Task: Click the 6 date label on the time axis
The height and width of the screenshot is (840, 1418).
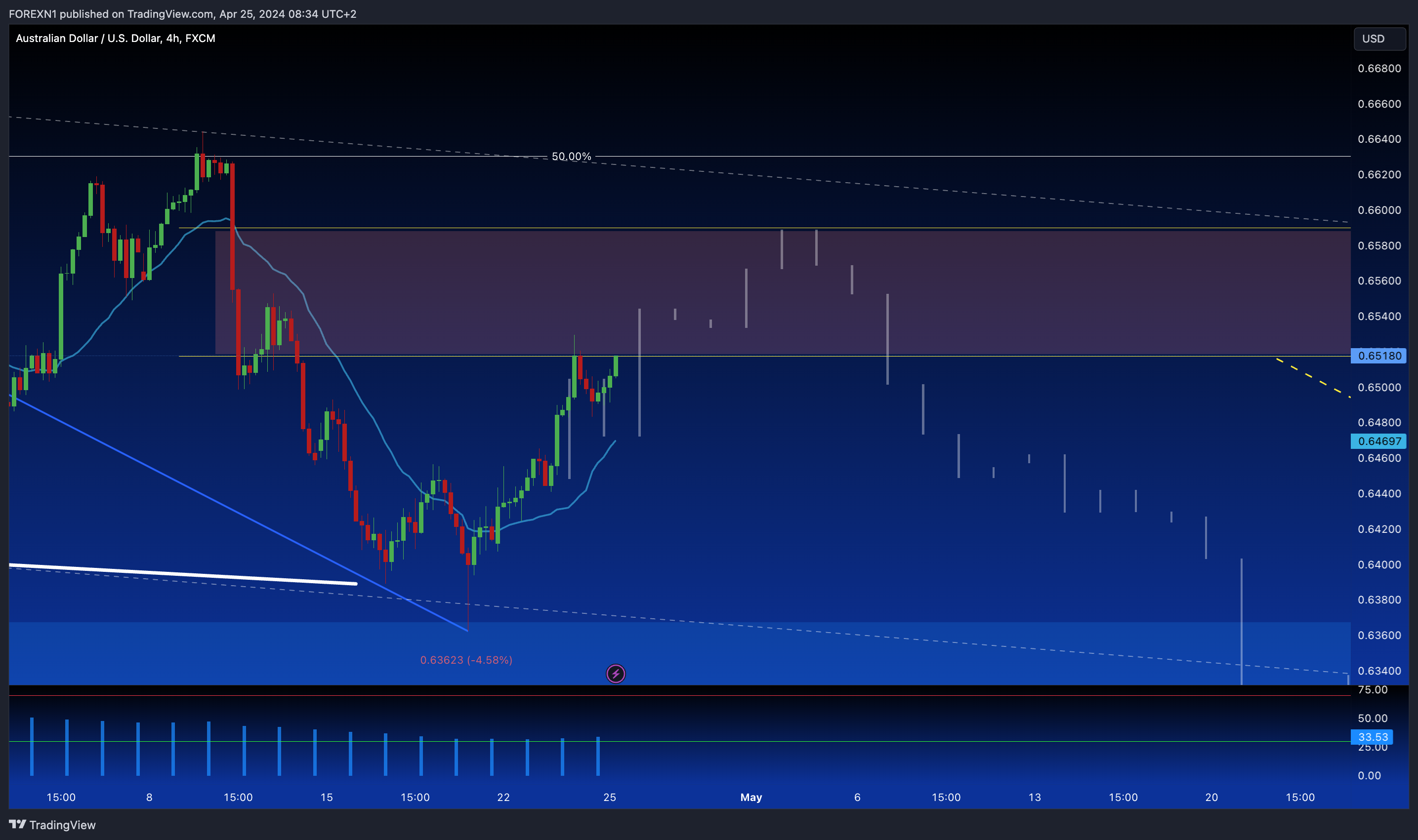Action: click(x=857, y=797)
